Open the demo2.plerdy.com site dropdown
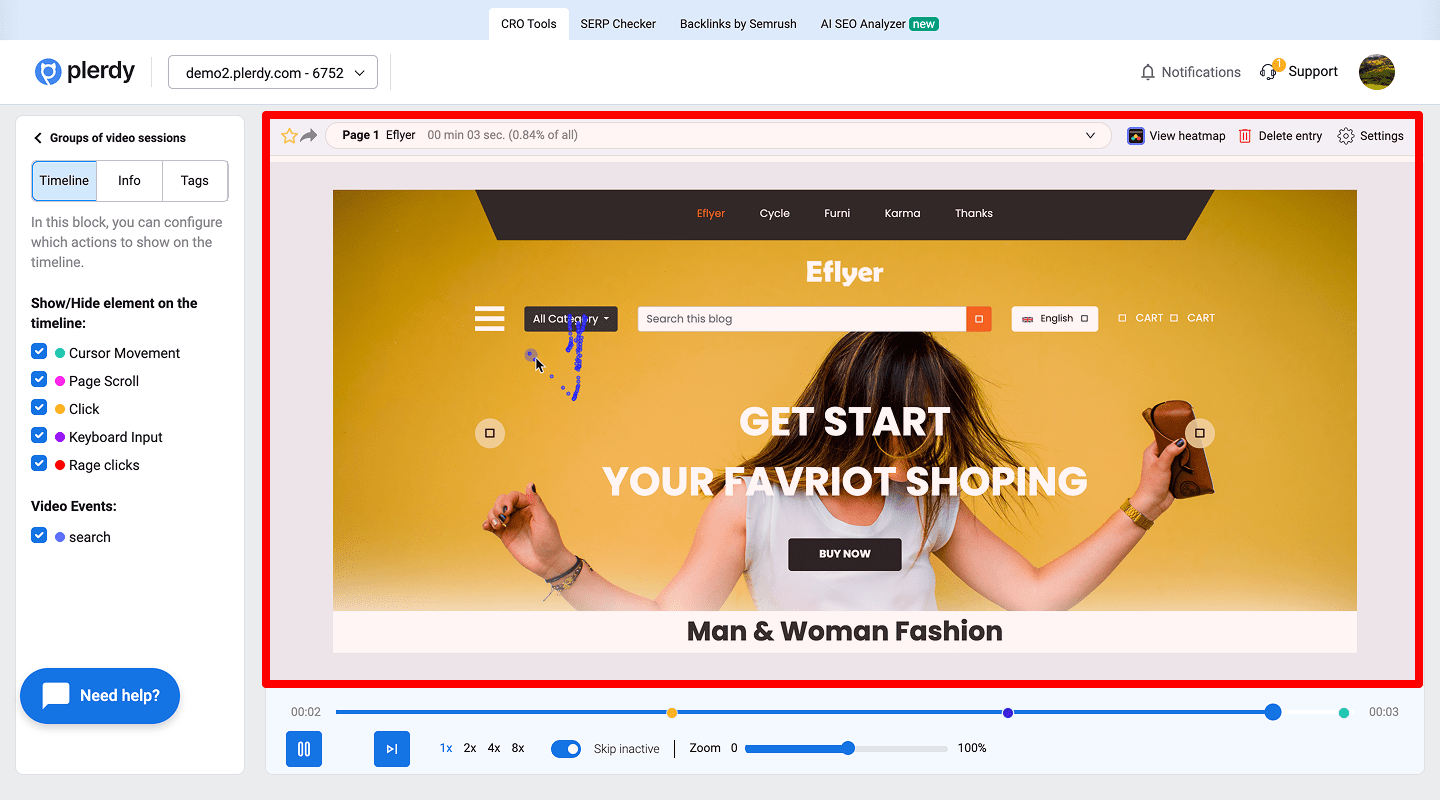The image size is (1440, 800). click(273, 73)
